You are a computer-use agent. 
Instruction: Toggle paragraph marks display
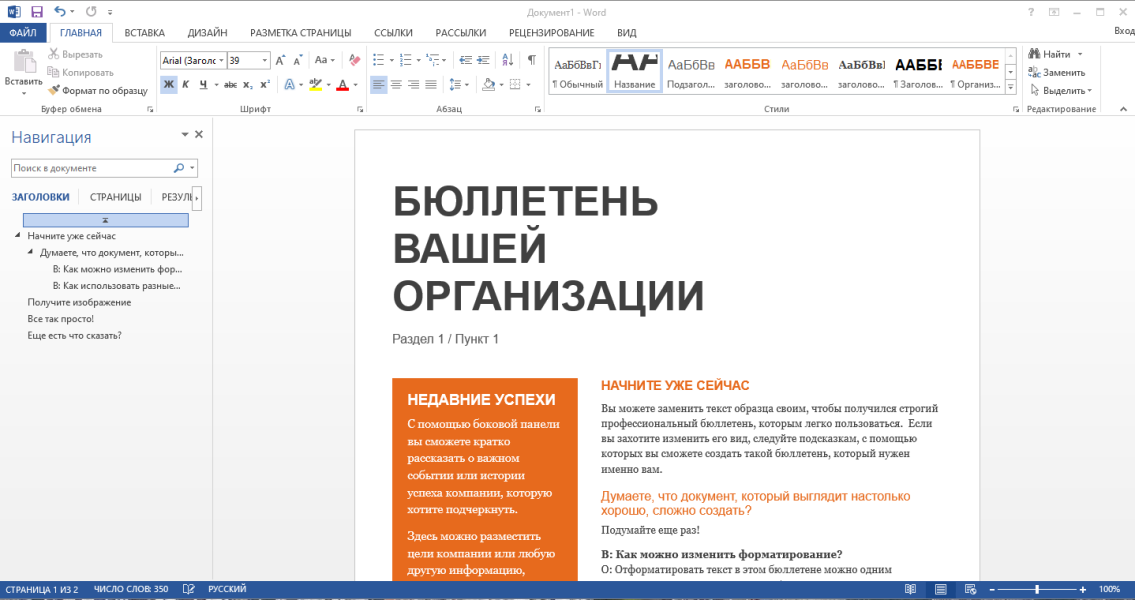[x=532, y=61]
